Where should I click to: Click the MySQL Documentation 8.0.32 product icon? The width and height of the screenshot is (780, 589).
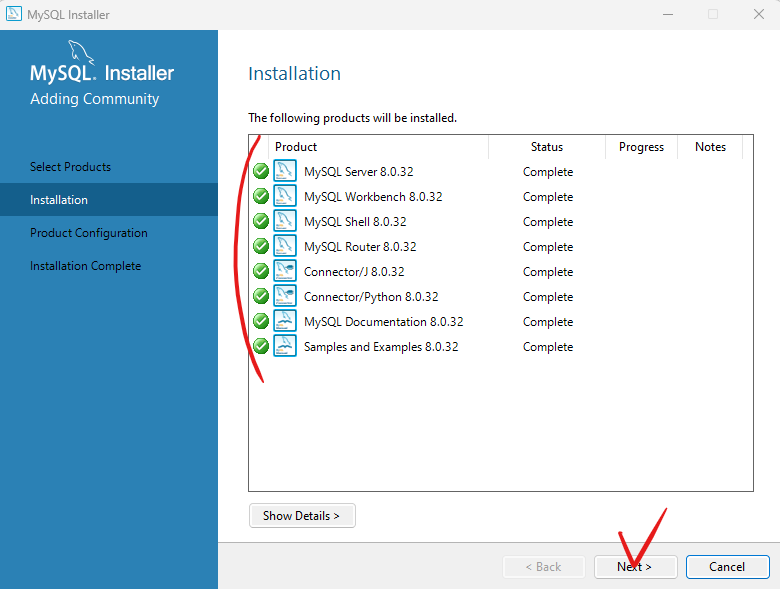pos(285,321)
